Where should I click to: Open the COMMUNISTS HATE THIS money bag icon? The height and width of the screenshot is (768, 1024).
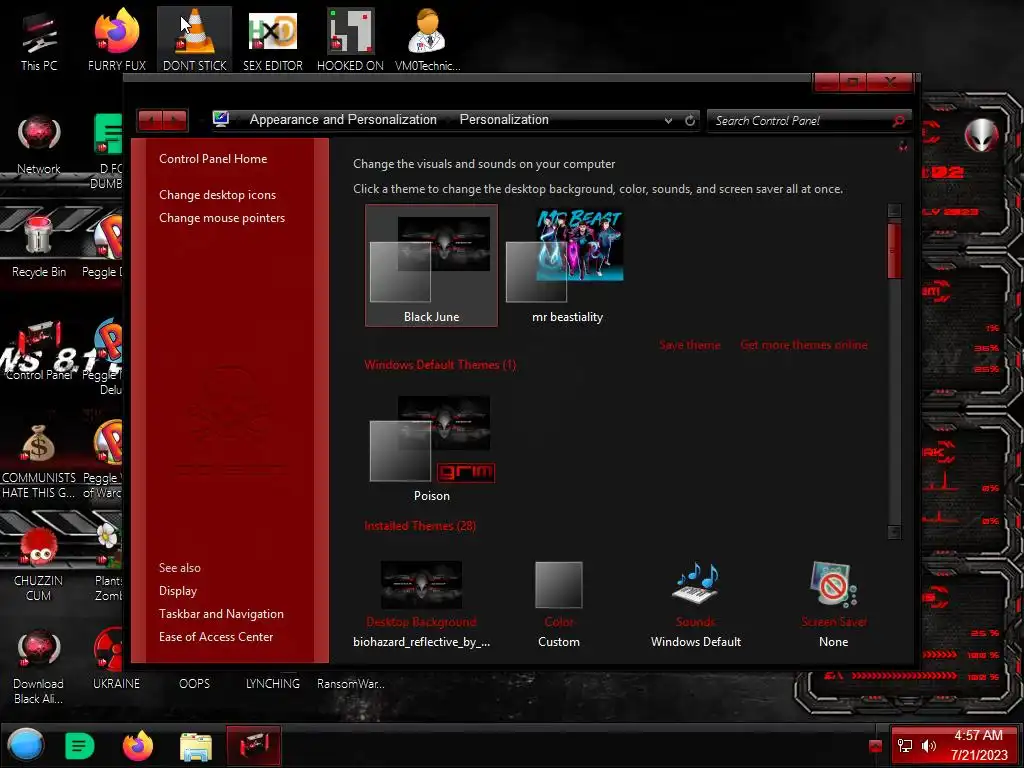tap(39, 462)
